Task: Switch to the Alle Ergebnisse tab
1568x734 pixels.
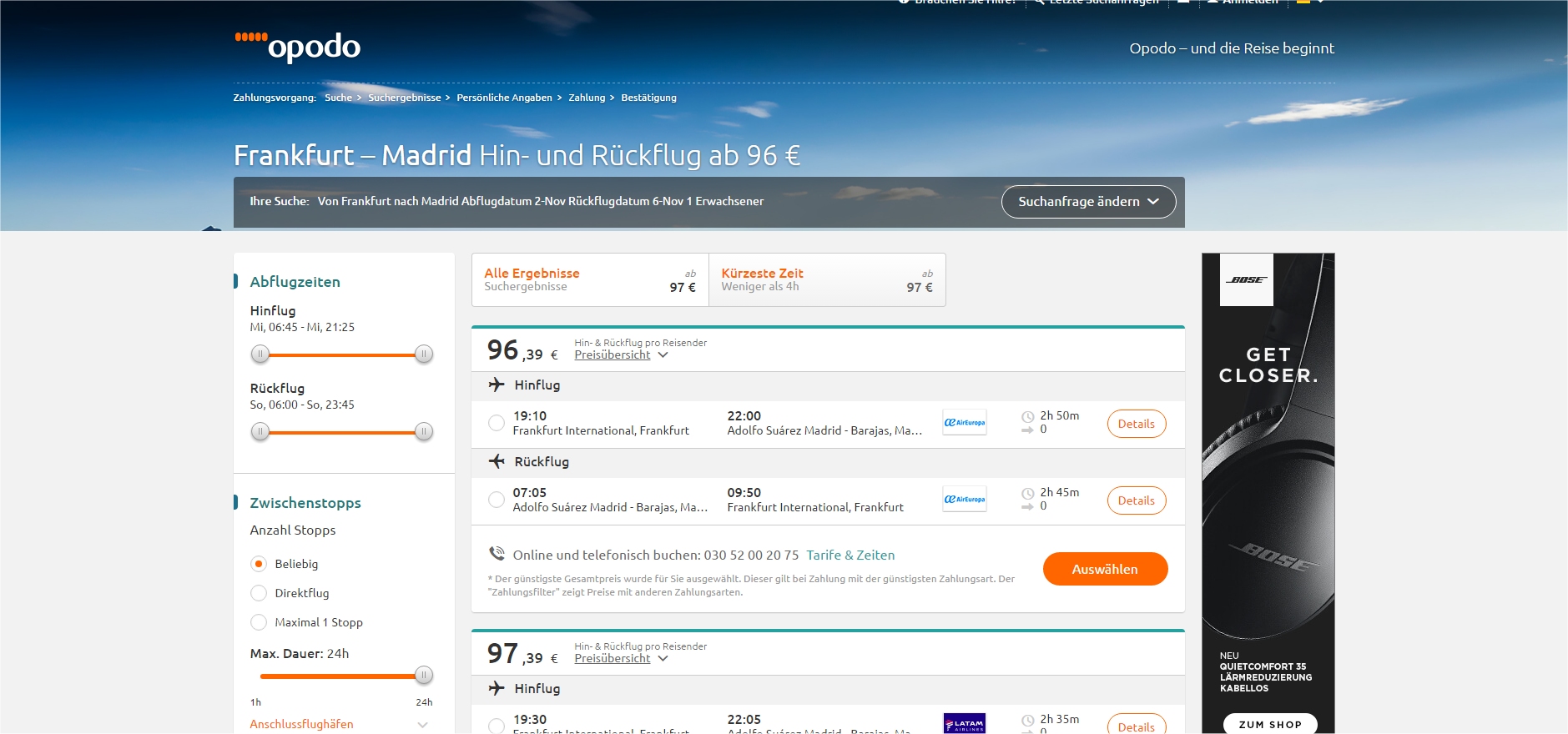Action: [x=589, y=280]
